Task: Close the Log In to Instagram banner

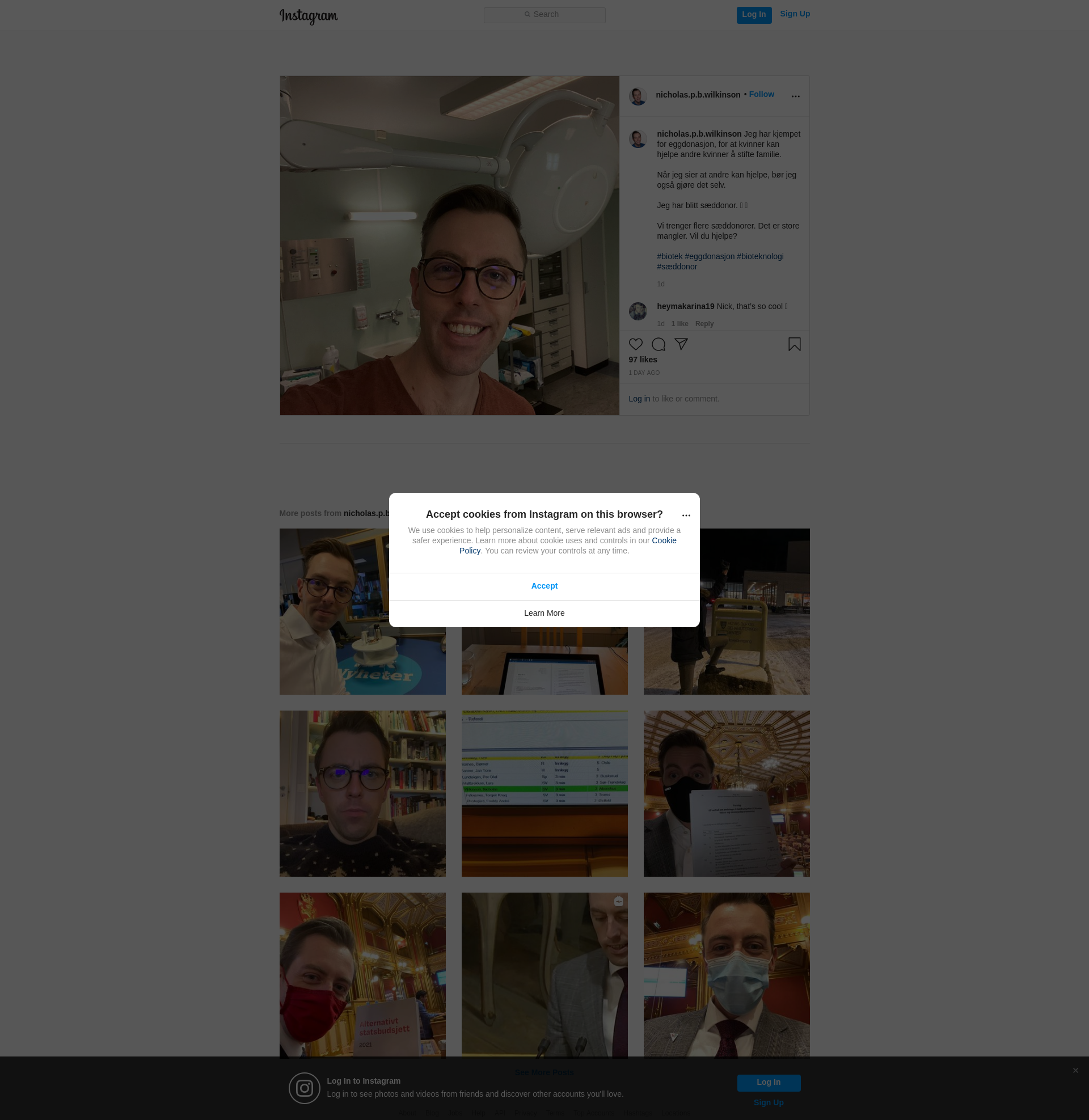Action: tap(1075, 1070)
